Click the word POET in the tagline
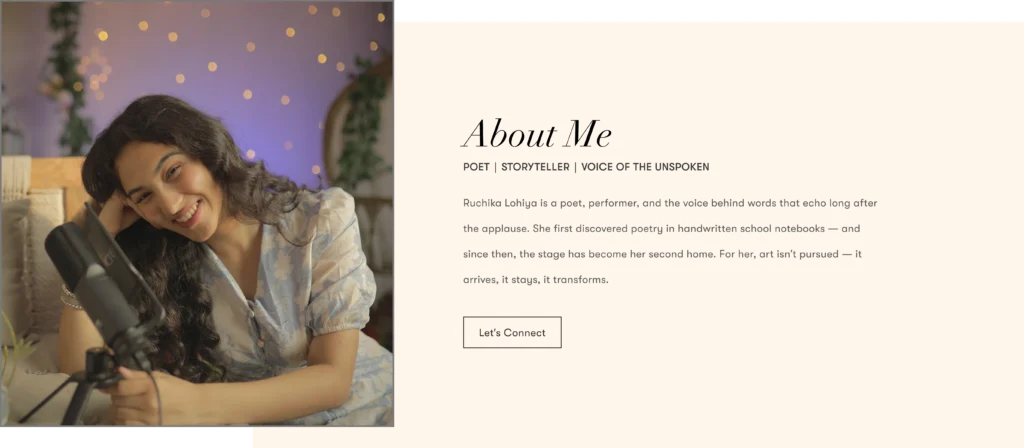Image resolution: width=1024 pixels, height=448 pixels. [476, 167]
